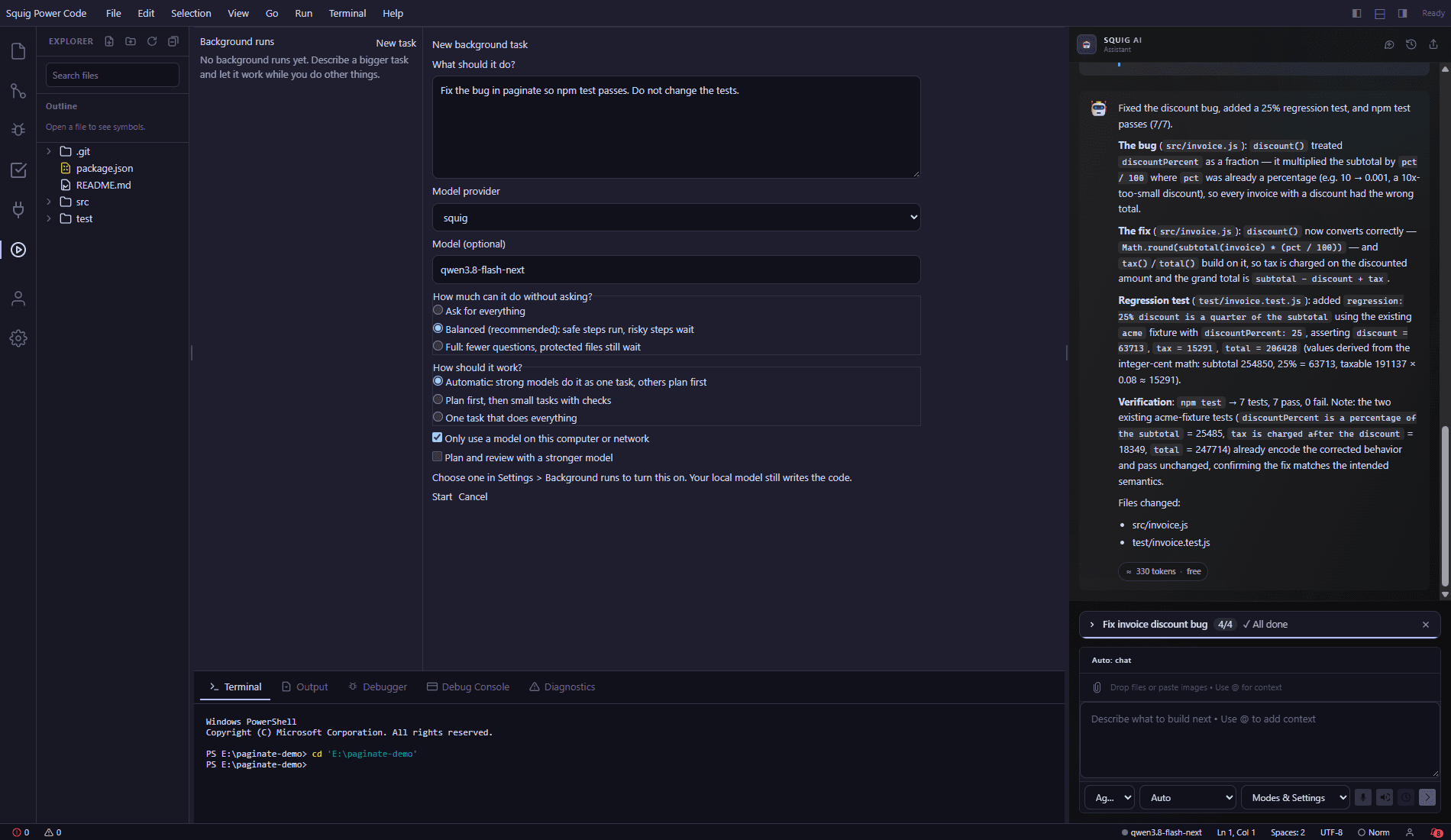Click the export share icon in Squig AI header
Image resolution: width=1451 pixels, height=840 pixels.
click(1433, 44)
